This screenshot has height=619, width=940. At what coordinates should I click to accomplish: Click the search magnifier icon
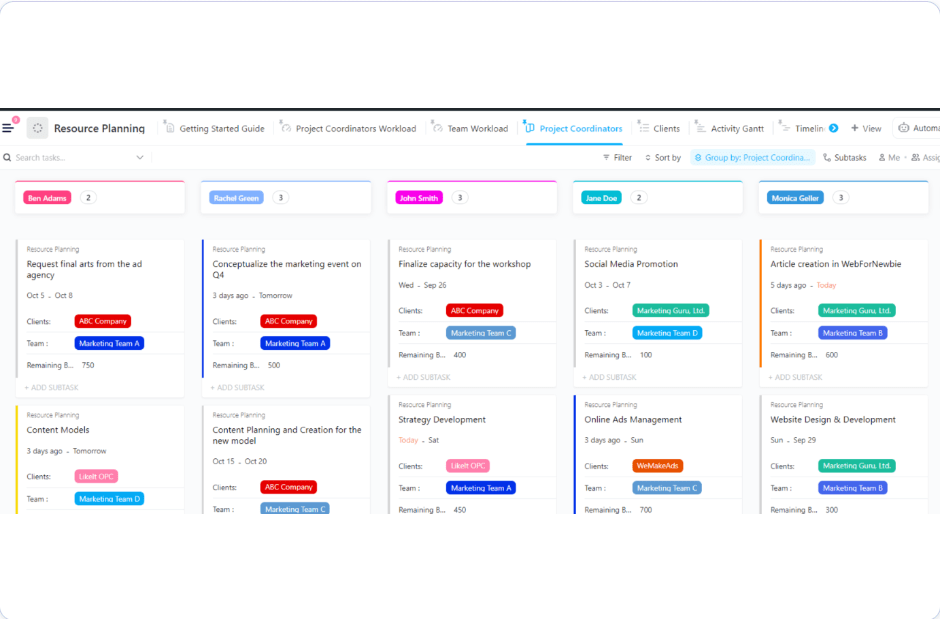[x=7, y=158]
